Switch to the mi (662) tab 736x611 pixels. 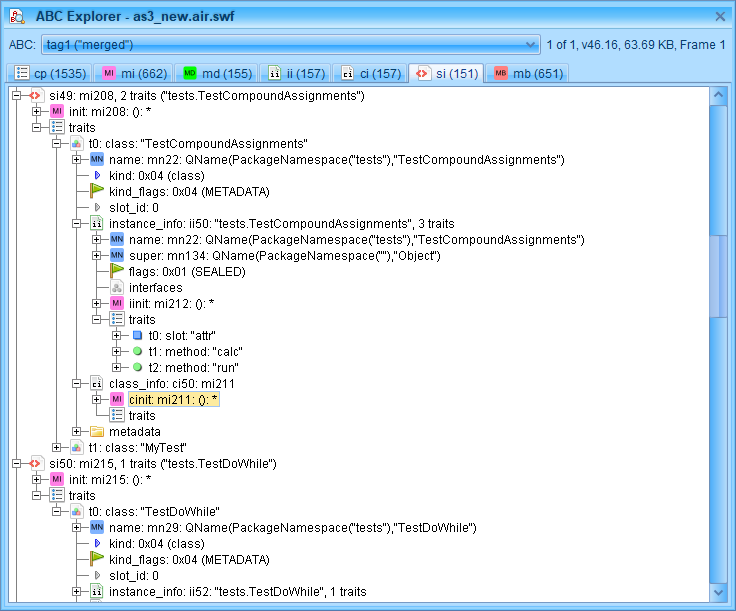[x=134, y=74]
